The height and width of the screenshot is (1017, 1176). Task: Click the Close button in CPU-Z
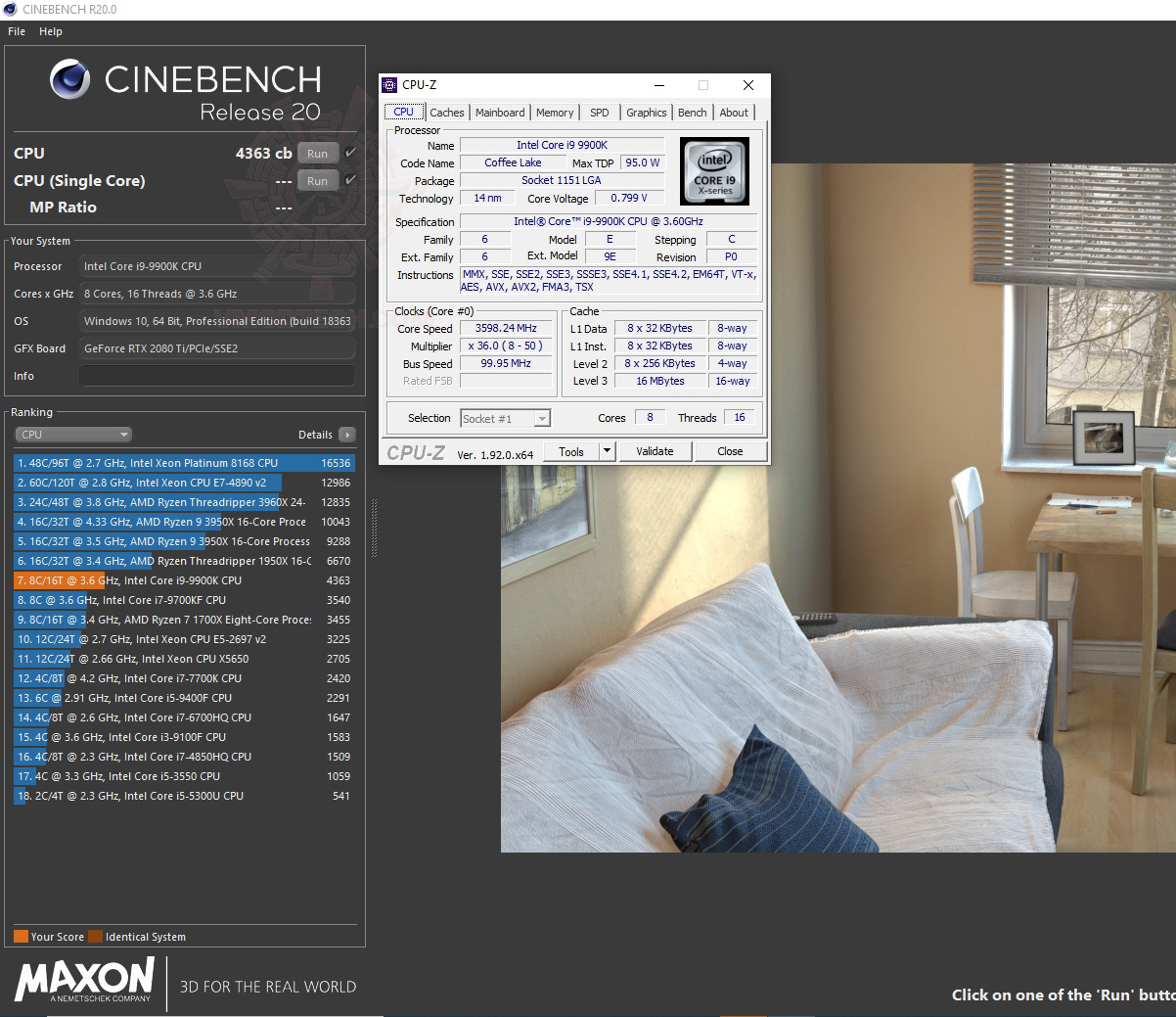coord(730,451)
